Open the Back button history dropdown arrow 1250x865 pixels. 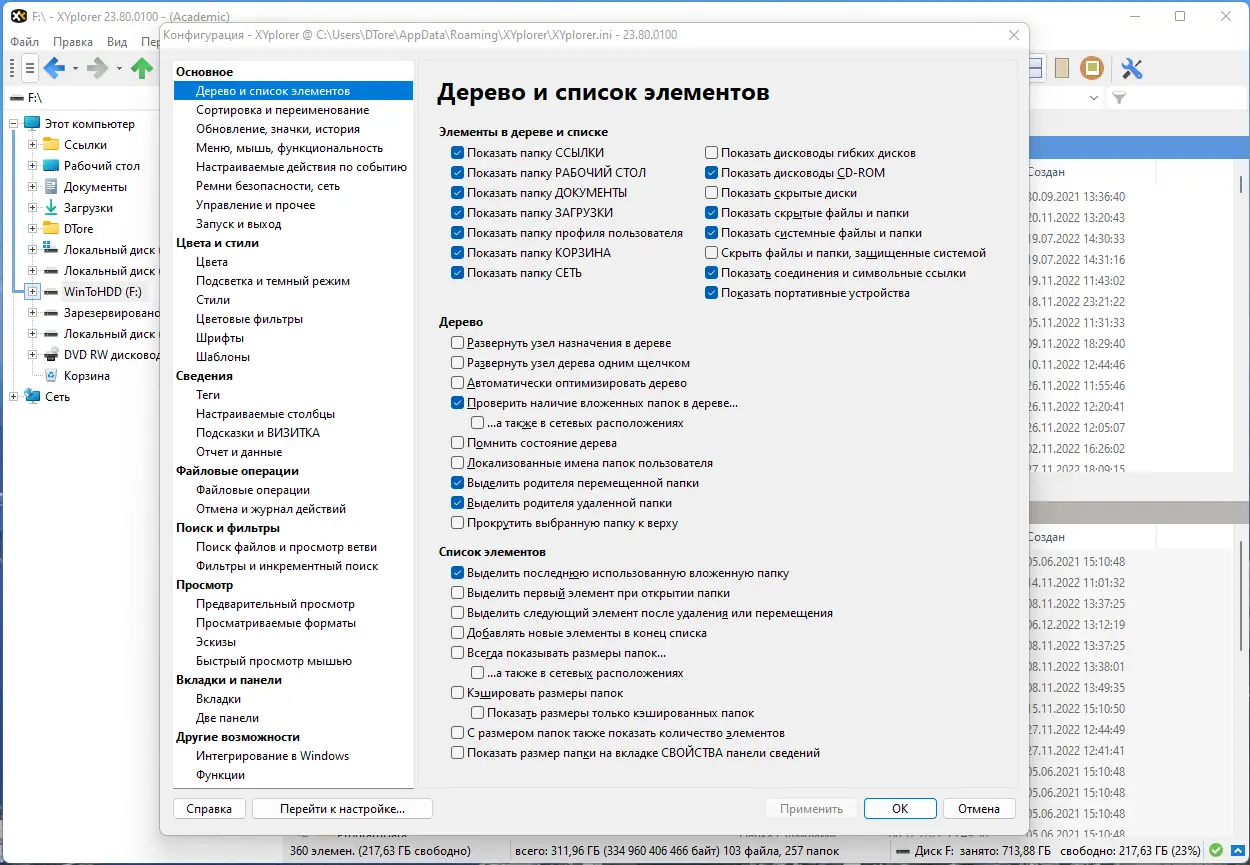[x=74, y=69]
